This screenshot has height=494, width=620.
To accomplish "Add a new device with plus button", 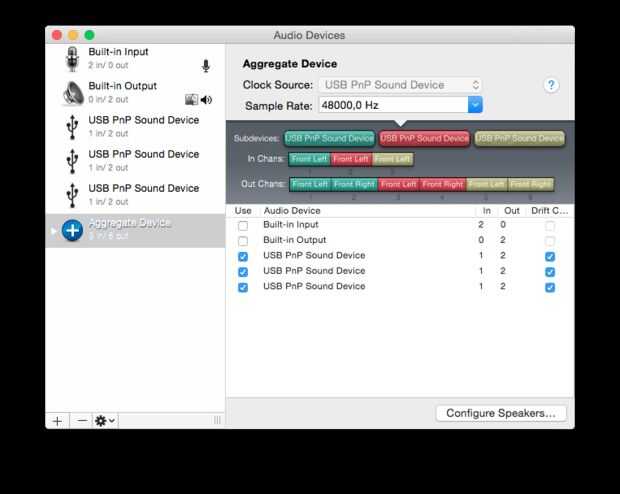I will (x=57, y=421).
